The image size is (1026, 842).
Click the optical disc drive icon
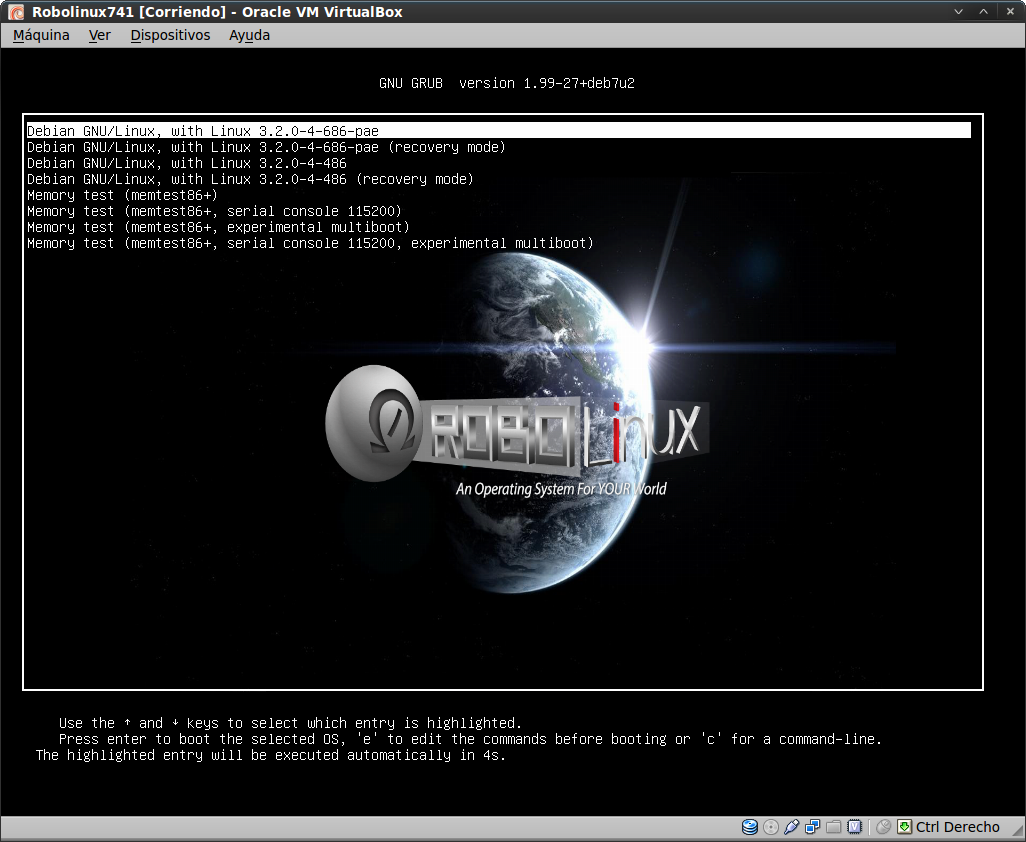[x=771, y=827]
